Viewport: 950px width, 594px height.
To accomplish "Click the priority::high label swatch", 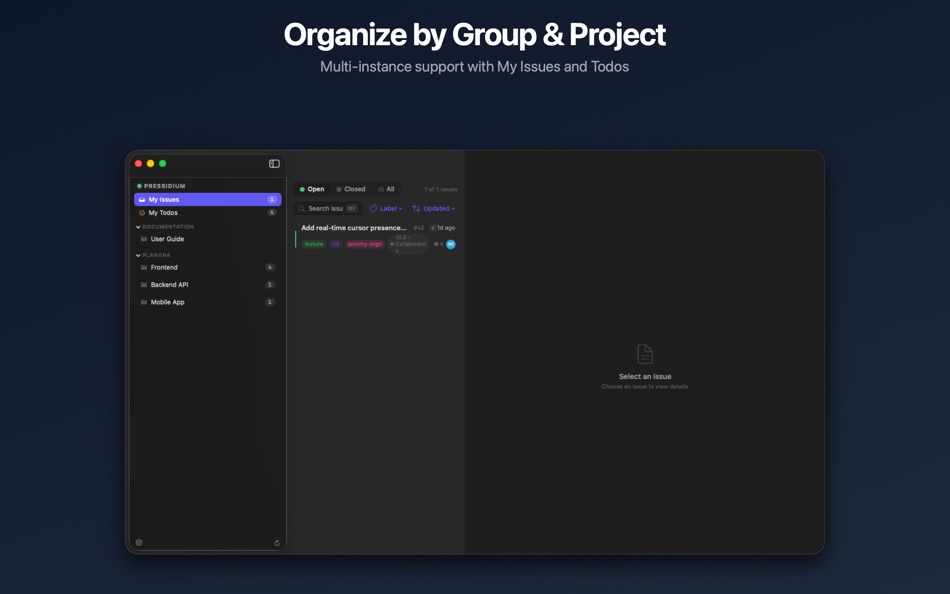I will 364,243.
